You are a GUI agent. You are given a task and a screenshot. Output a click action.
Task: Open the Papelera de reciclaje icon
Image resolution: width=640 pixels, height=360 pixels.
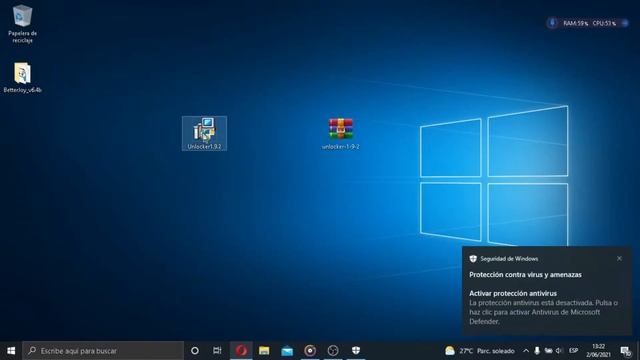[x=22, y=24]
